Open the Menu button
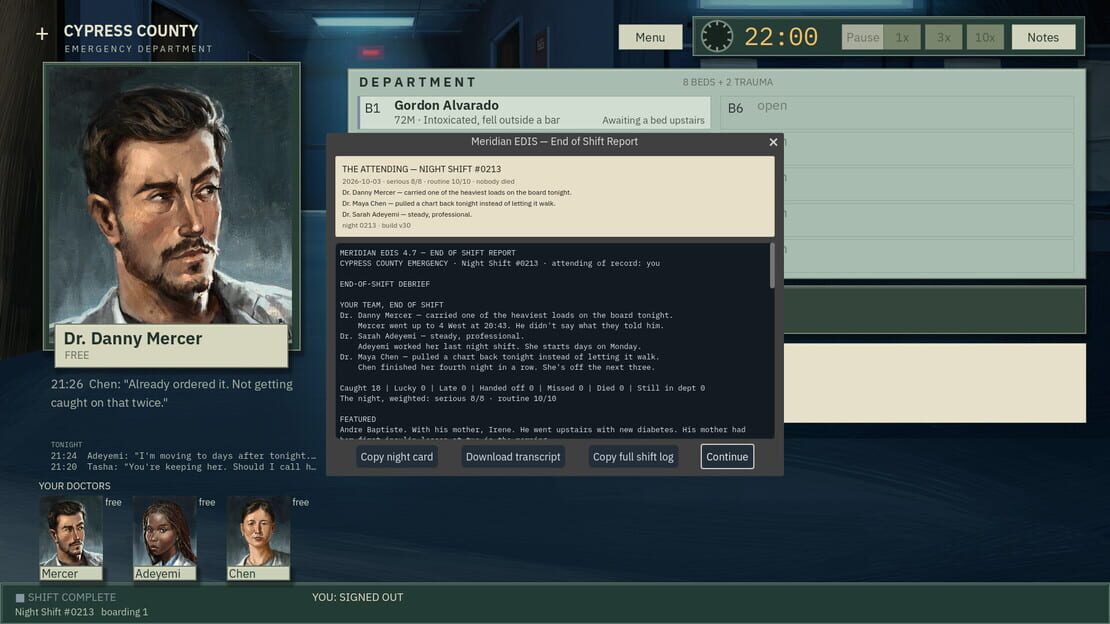 click(x=650, y=37)
